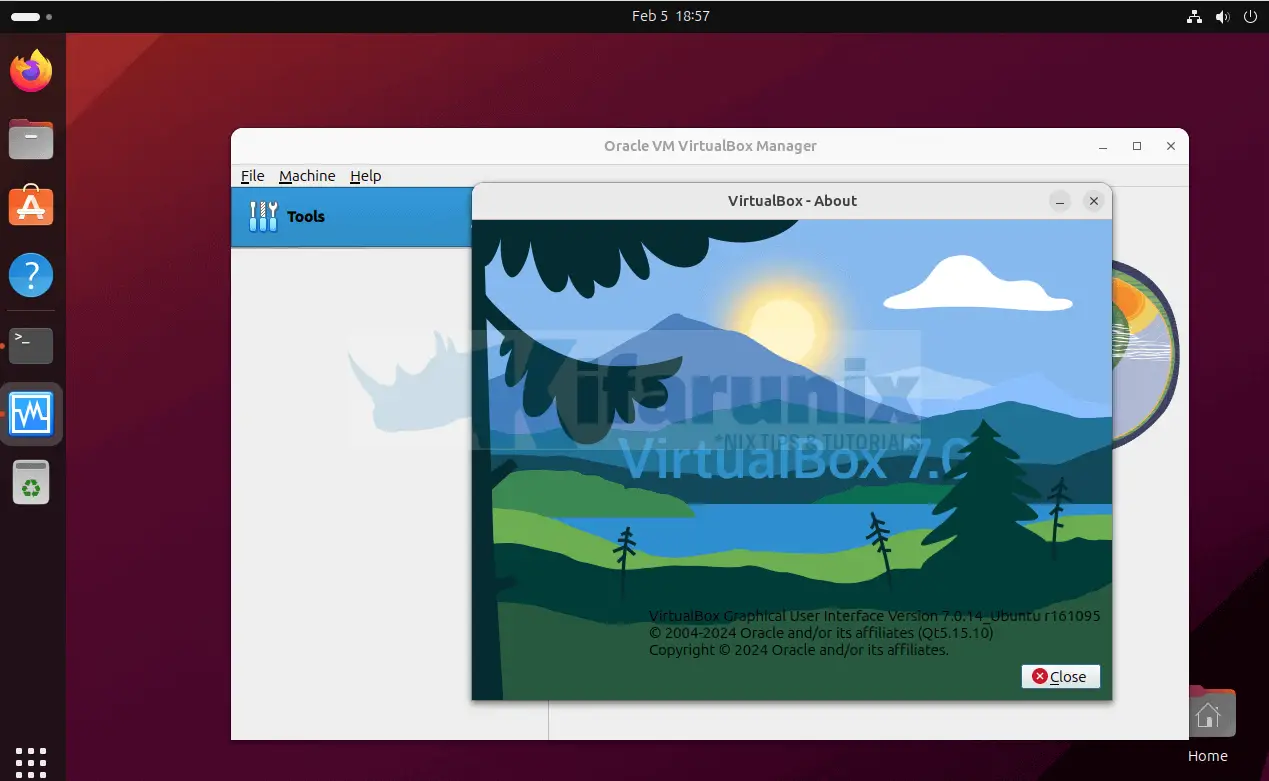The width and height of the screenshot is (1269, 781).
Task: Minimize the VirtualBox About dialog
Action: click(1060, 201)
